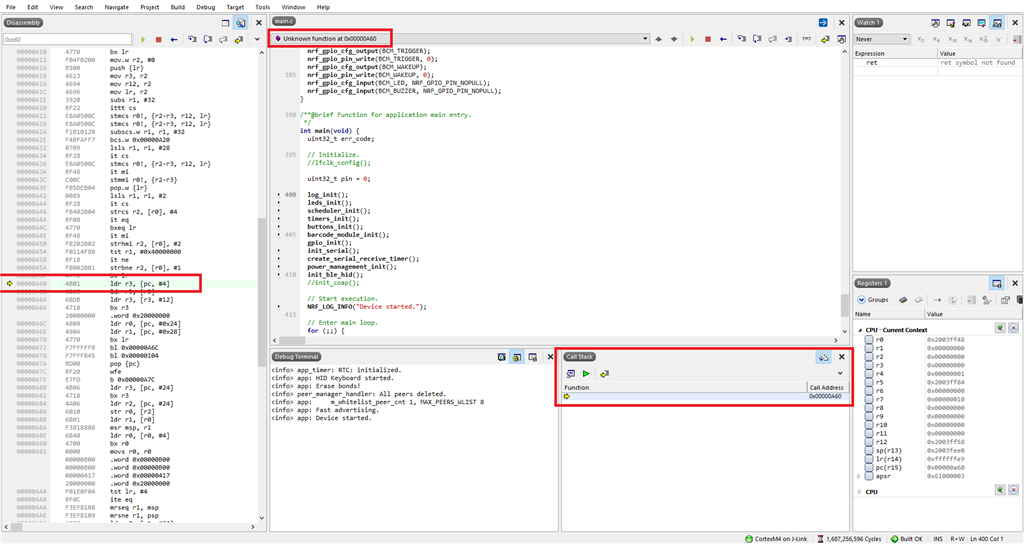Click Built OK status indicator
Viewport: 1024px width, 544px height.
907,539
